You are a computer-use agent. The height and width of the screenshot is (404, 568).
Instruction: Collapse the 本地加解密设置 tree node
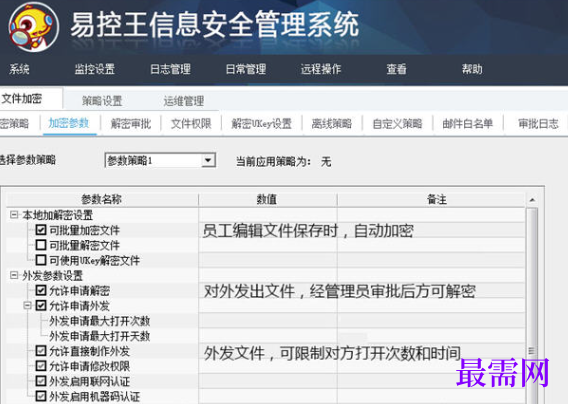pos(14,215)
